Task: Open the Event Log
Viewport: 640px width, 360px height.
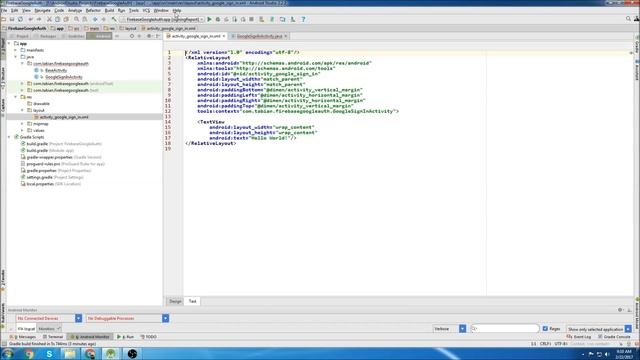Action: pos(579,337)
